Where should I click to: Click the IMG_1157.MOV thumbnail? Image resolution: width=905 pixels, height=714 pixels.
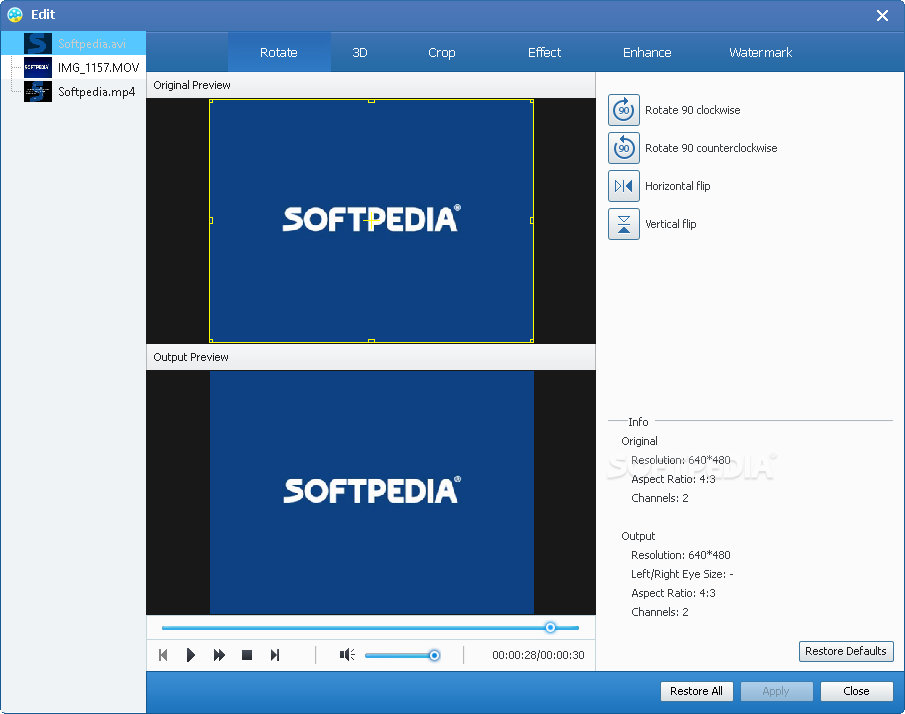[x=38, y=68]
